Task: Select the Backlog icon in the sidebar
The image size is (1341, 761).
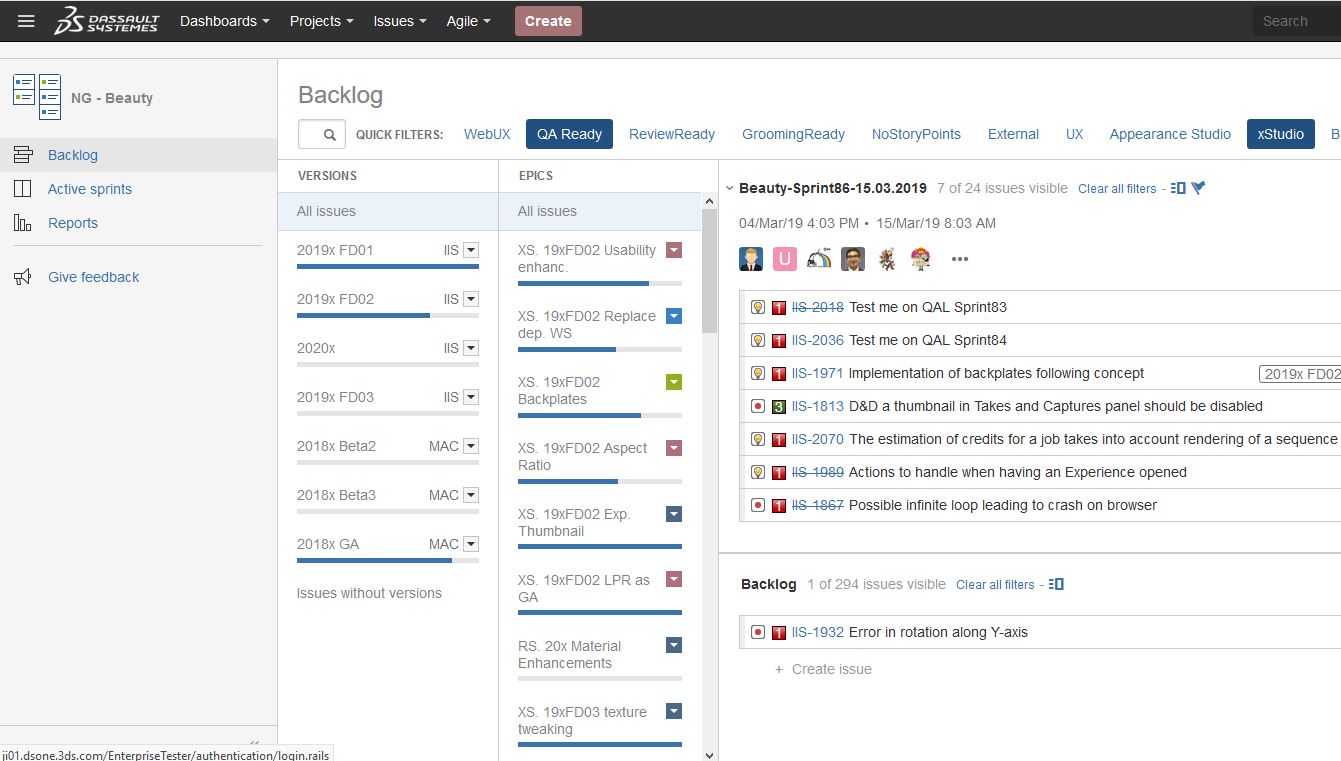Action: (x=22, y=155)
